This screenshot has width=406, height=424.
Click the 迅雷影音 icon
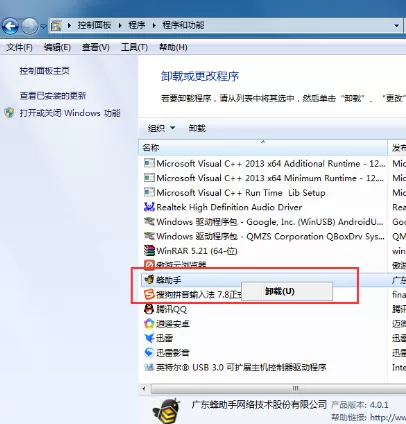pyautogui.click(x=149, y=352)
